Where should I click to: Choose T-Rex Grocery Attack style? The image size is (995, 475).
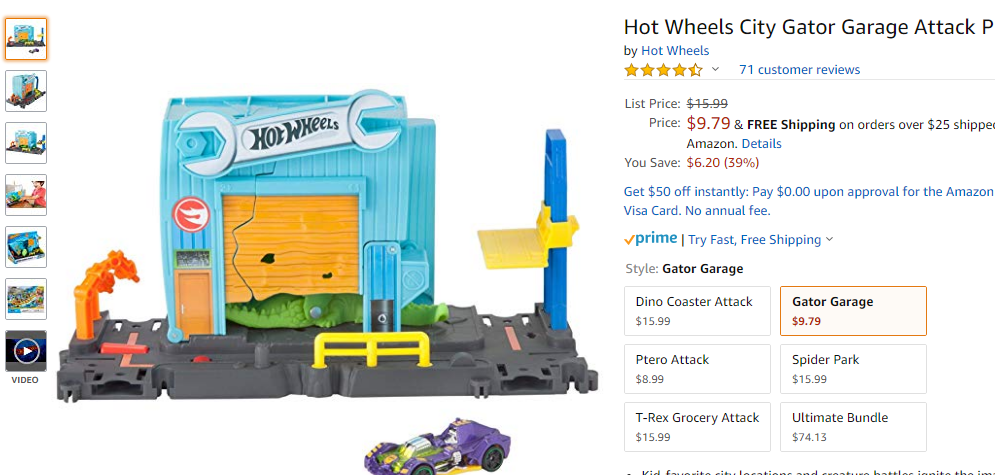697,427
